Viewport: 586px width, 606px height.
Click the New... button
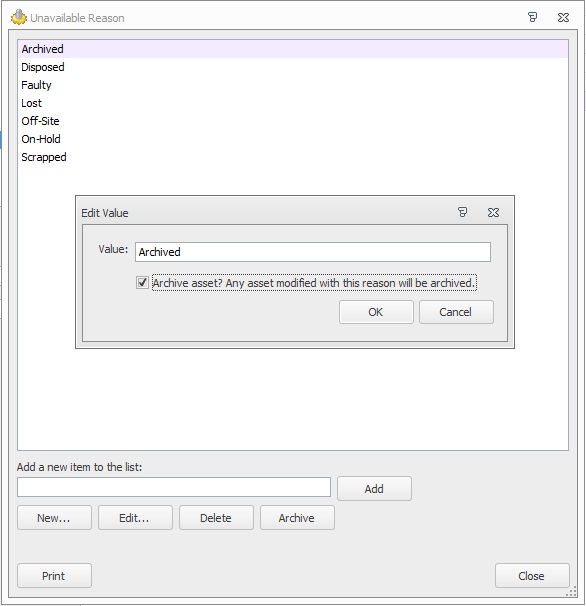(54, 517)
